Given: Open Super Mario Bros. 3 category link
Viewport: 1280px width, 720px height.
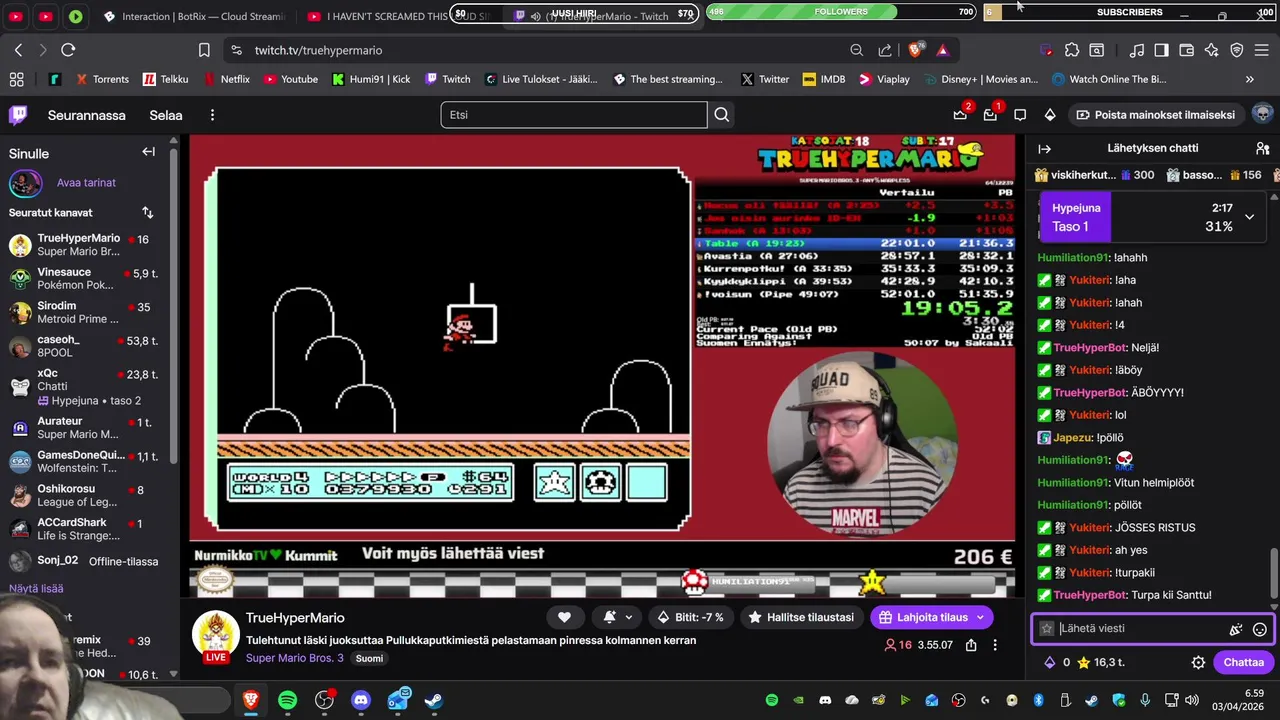Looking at the screenshot, I should [295, 658].
